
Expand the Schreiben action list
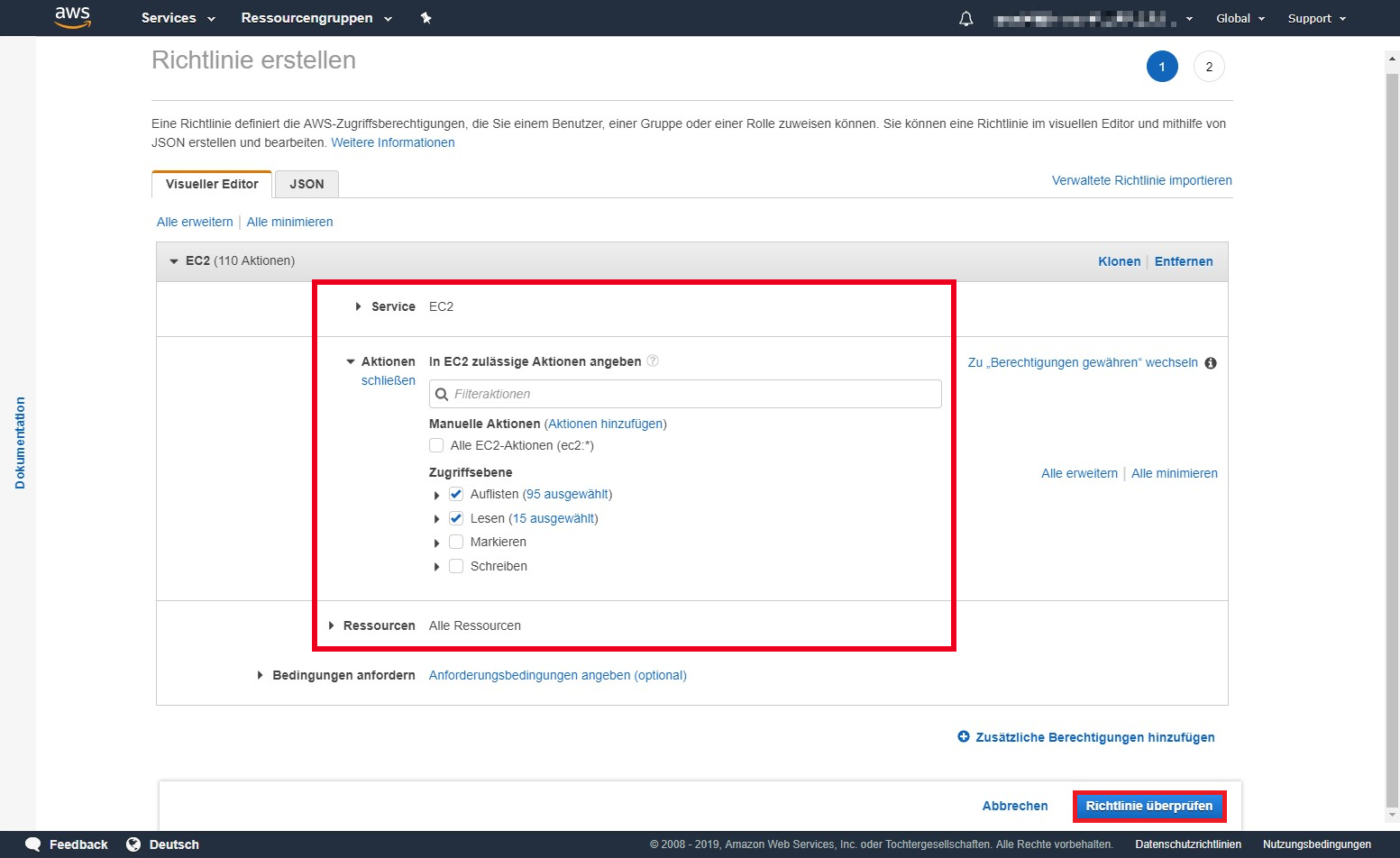click(x=437, y=567)
